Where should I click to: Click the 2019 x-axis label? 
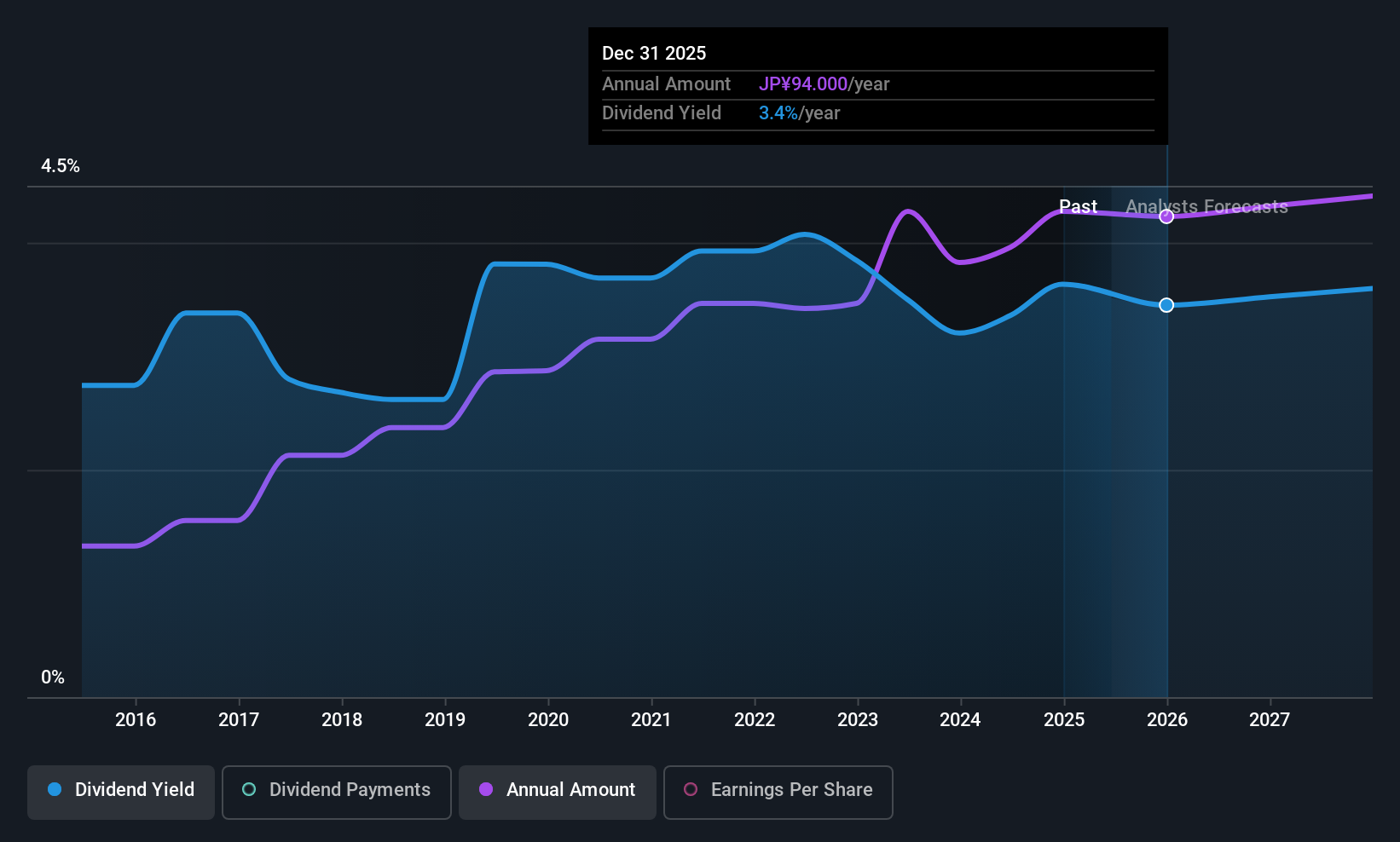[x=445, y=719]
